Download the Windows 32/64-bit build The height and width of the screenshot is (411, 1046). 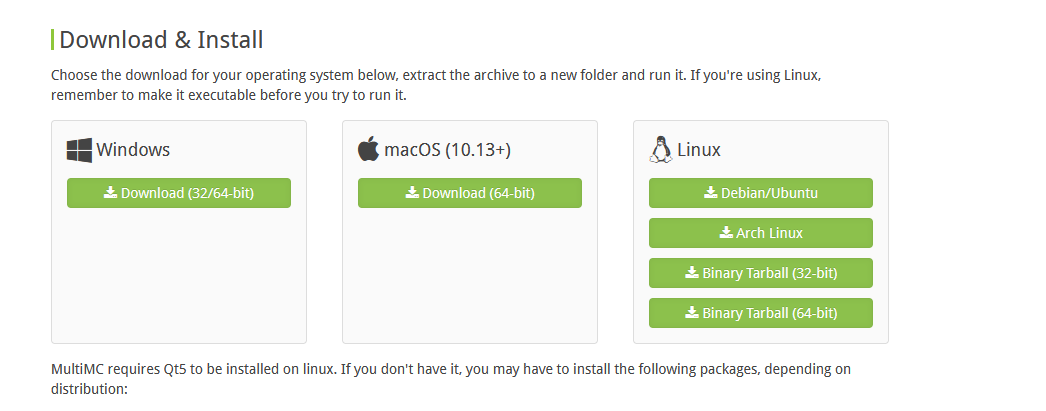point(179,193)
